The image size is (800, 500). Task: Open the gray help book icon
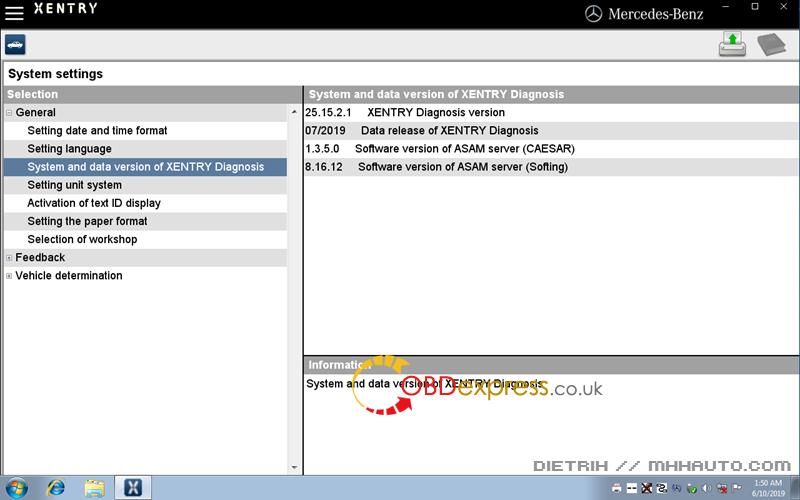click(x=772, y=45)
